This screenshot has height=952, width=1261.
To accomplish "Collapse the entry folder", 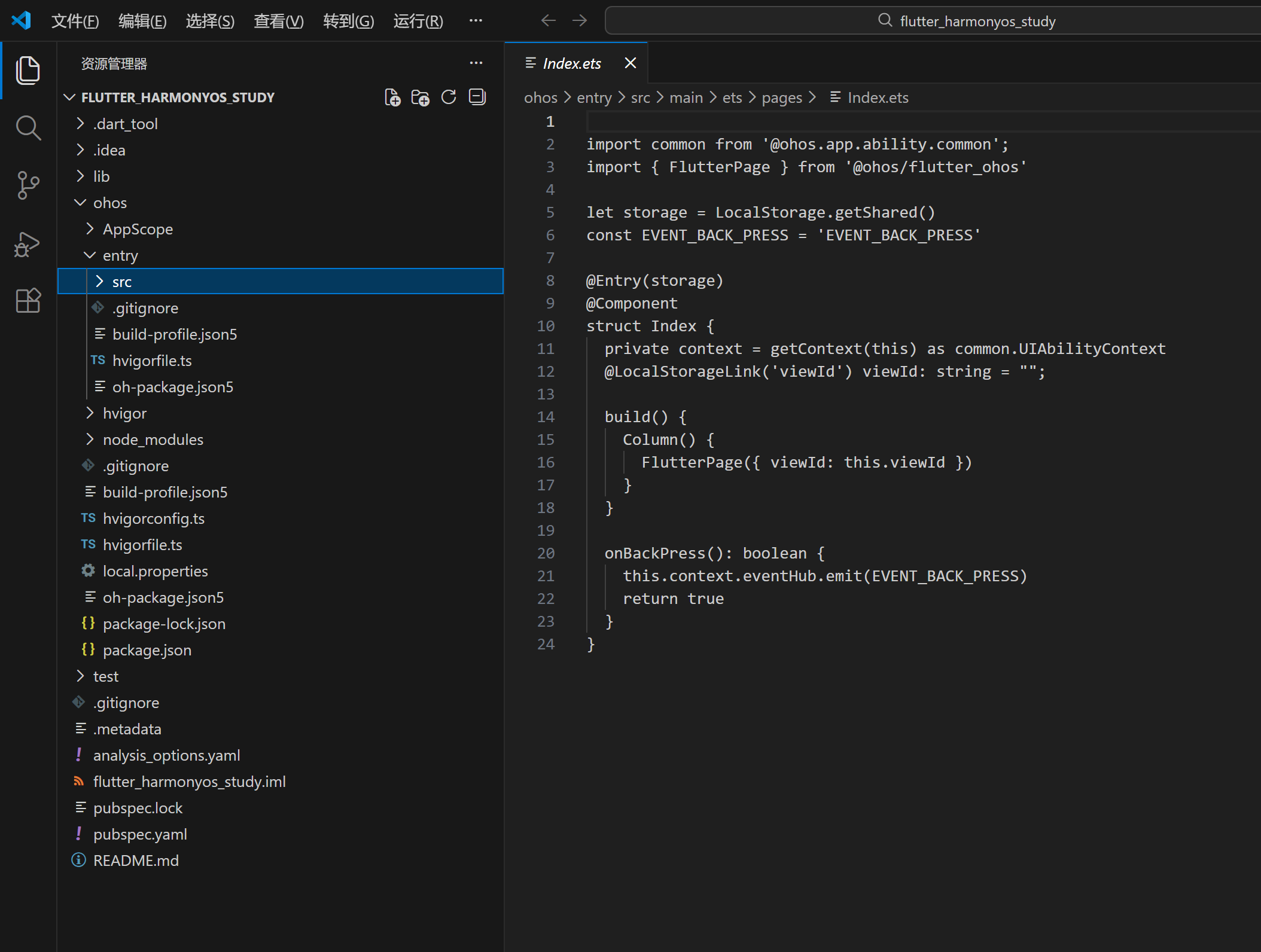I will 120,255.
